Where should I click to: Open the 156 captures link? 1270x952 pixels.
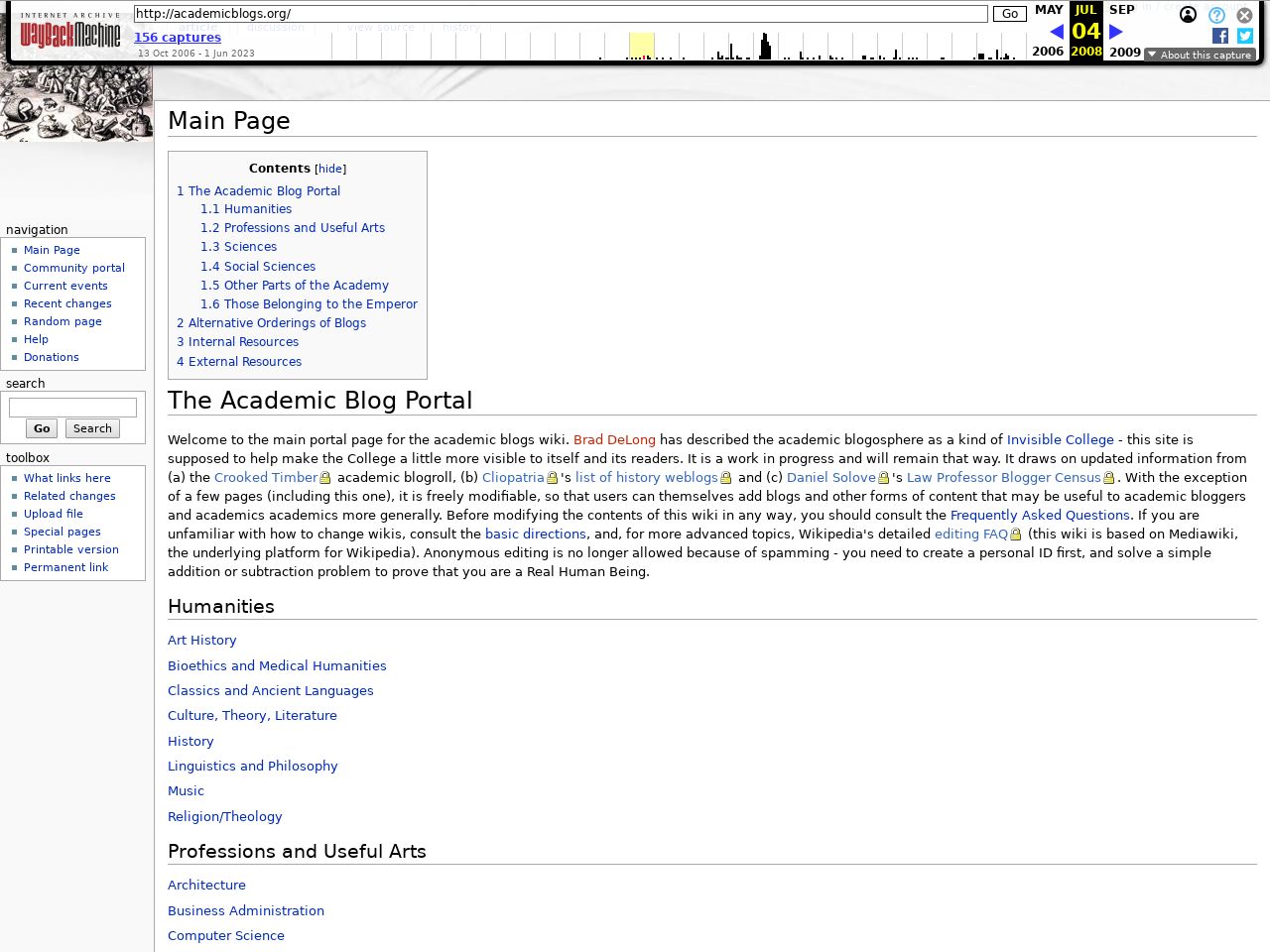point(177,38)
